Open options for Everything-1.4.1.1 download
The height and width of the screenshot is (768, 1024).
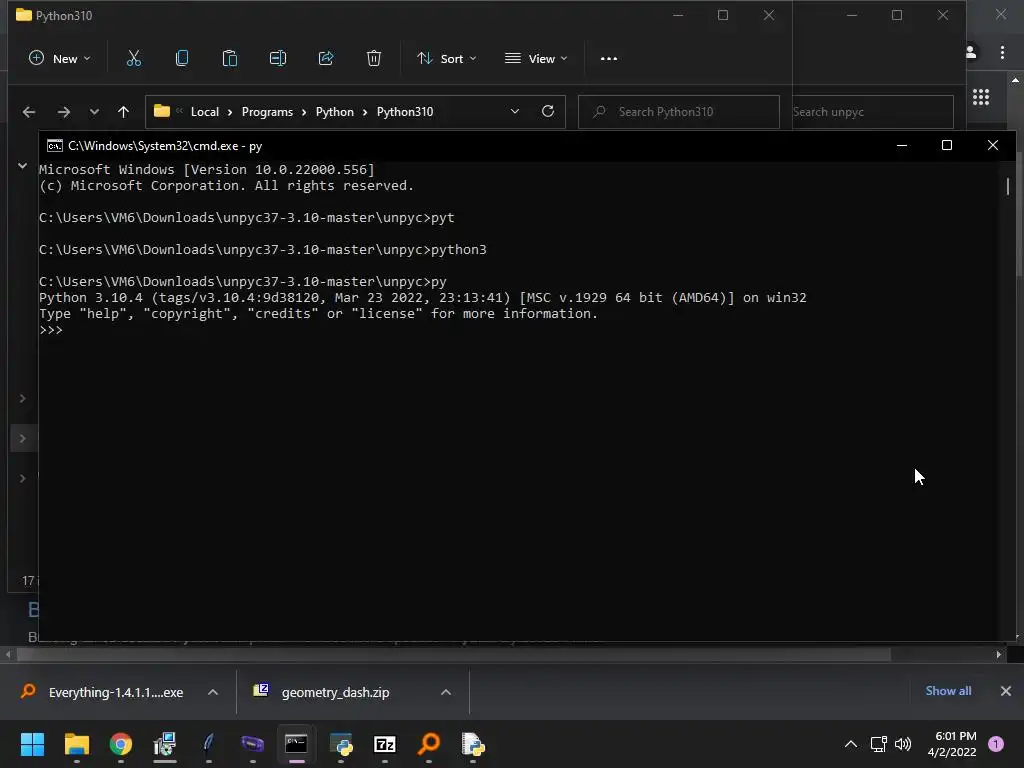coord(213,692)
